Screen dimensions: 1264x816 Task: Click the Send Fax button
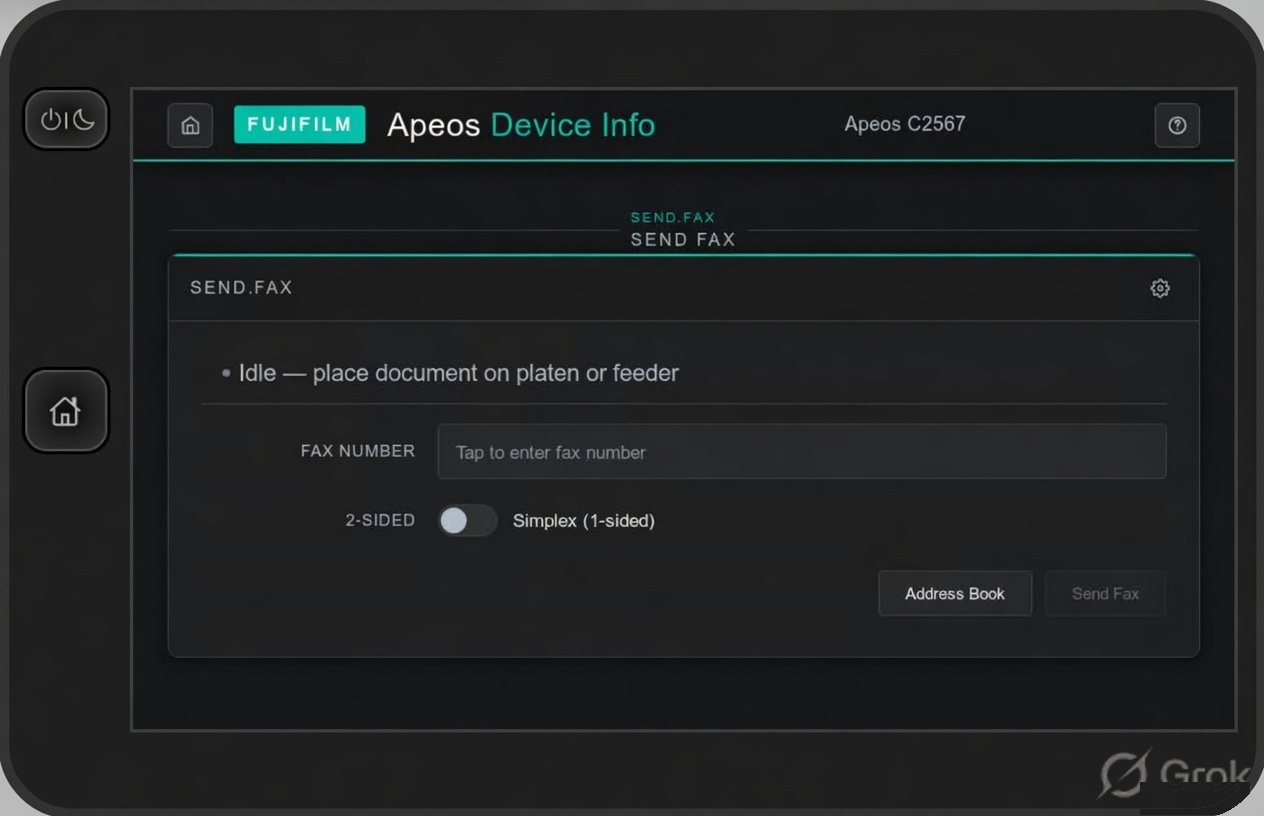(1105, 593)
